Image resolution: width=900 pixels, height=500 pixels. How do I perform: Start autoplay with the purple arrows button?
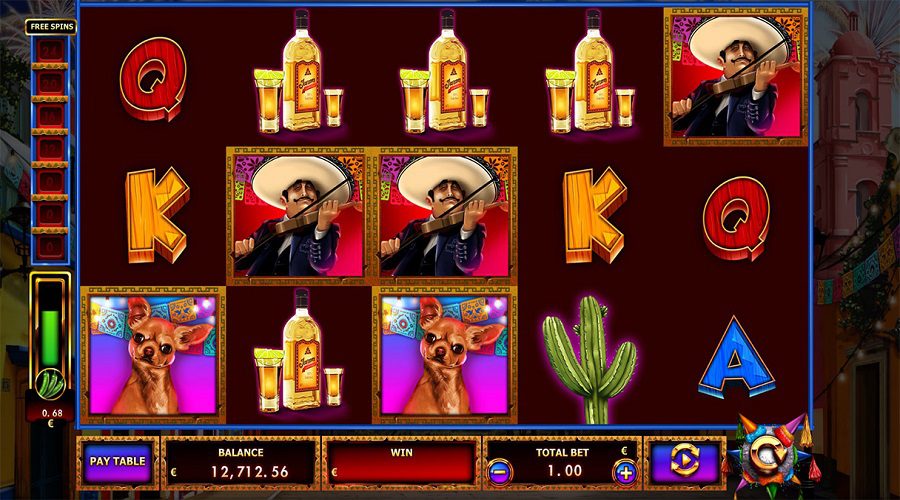(685, 462)
